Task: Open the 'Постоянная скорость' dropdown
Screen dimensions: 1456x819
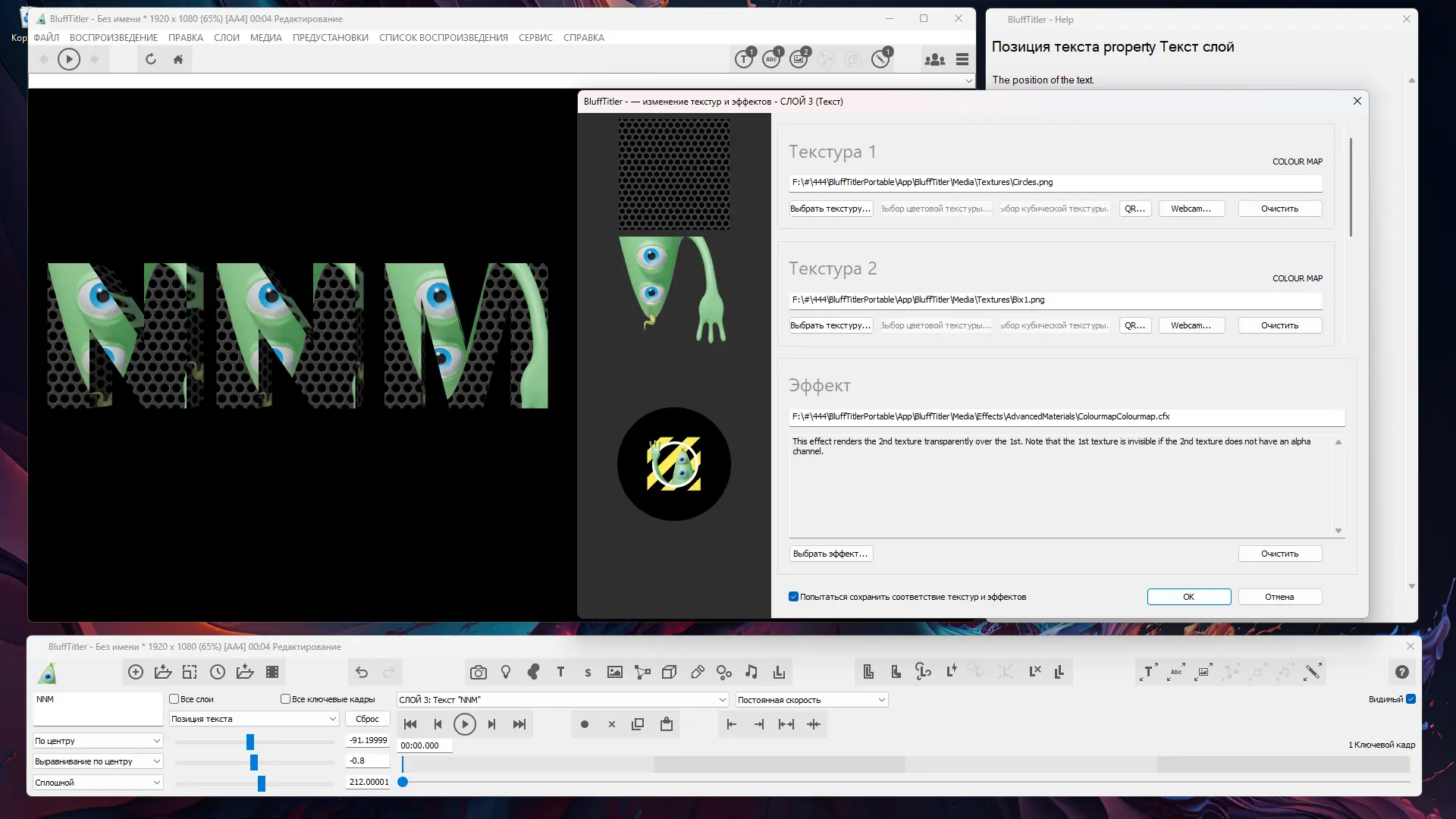Action: 811,700
